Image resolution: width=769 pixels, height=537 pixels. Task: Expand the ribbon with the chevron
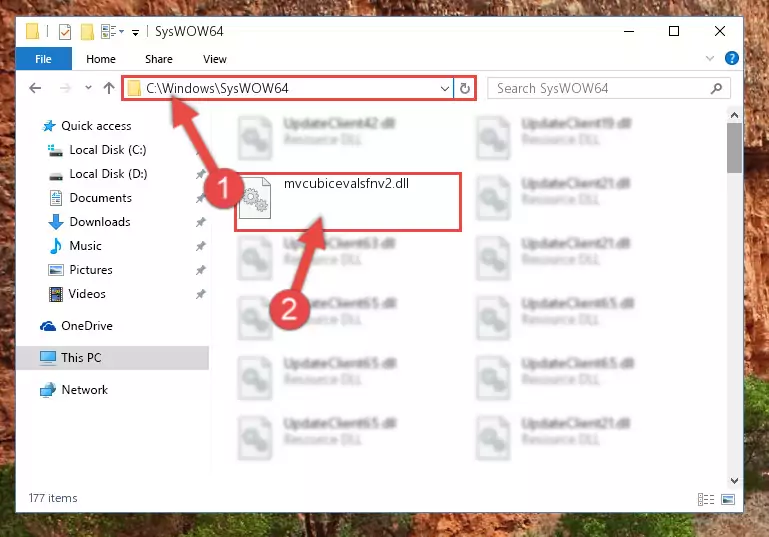pyautogui.click(x=710, y=58)
